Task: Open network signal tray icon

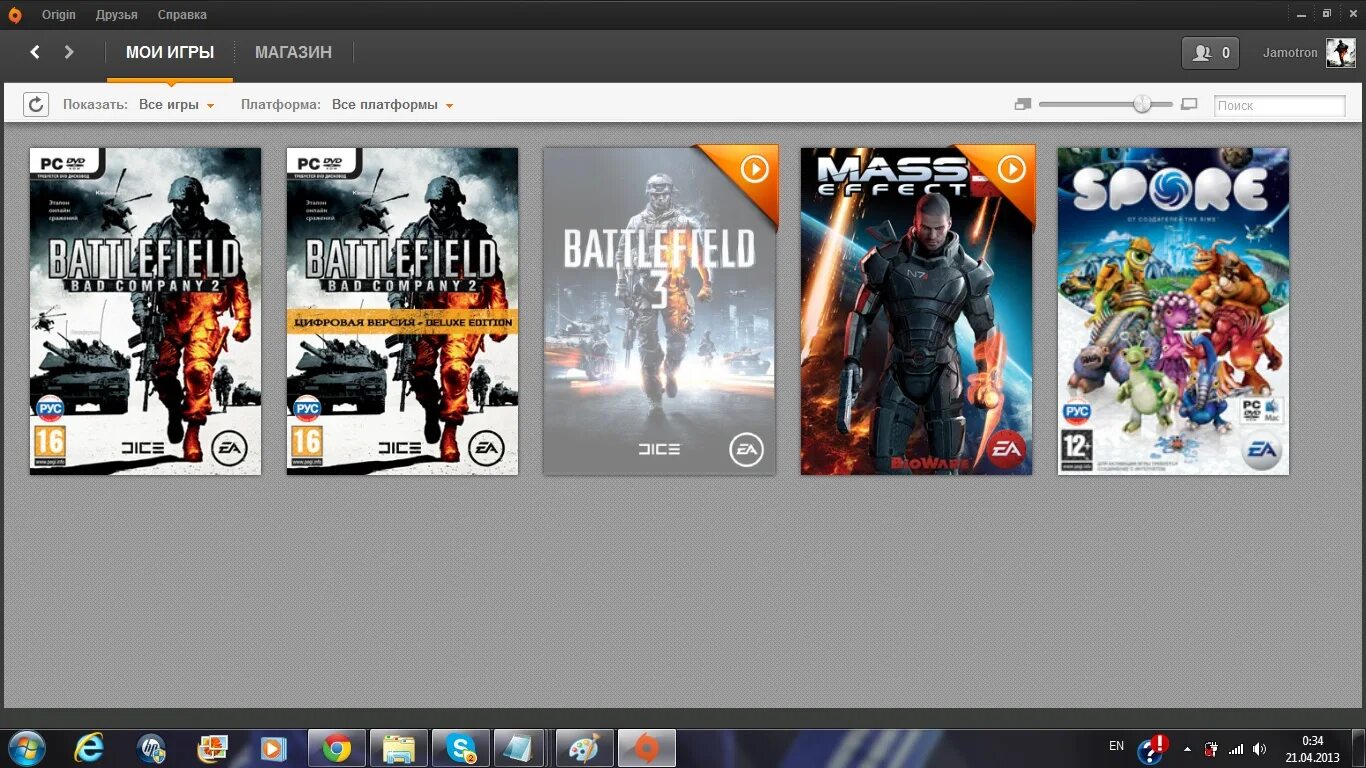Action: tap(1236, 749)
